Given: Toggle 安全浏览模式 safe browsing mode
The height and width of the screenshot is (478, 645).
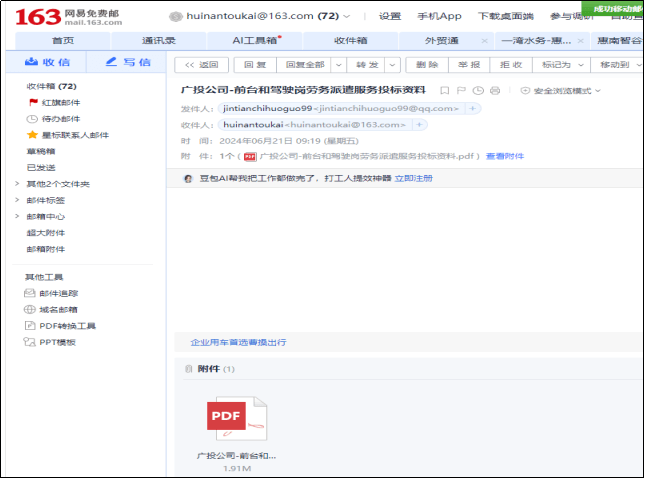Looking at the screenshot, I should [x=561, y=90].
